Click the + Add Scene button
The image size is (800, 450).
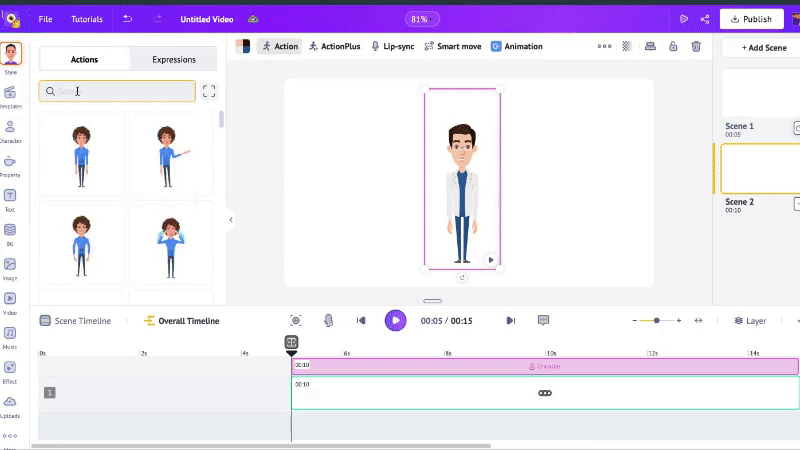[x=763, y=48]
